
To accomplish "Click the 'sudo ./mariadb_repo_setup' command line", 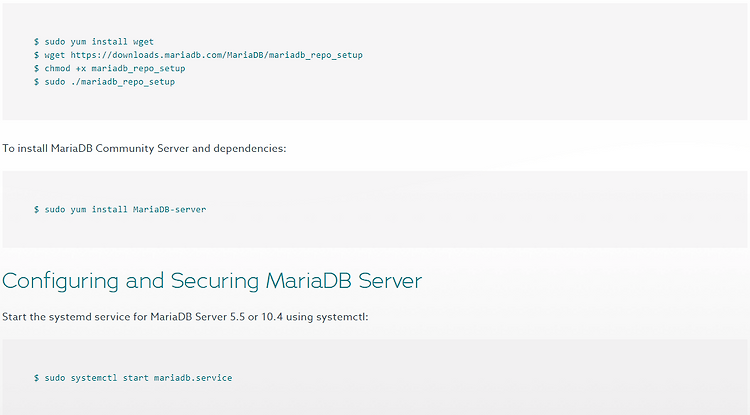I will point(104,82).
